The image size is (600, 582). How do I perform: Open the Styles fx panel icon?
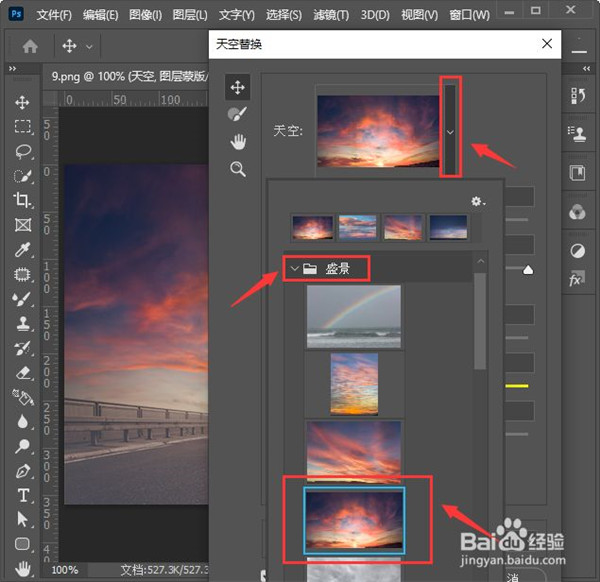[577, 281]
